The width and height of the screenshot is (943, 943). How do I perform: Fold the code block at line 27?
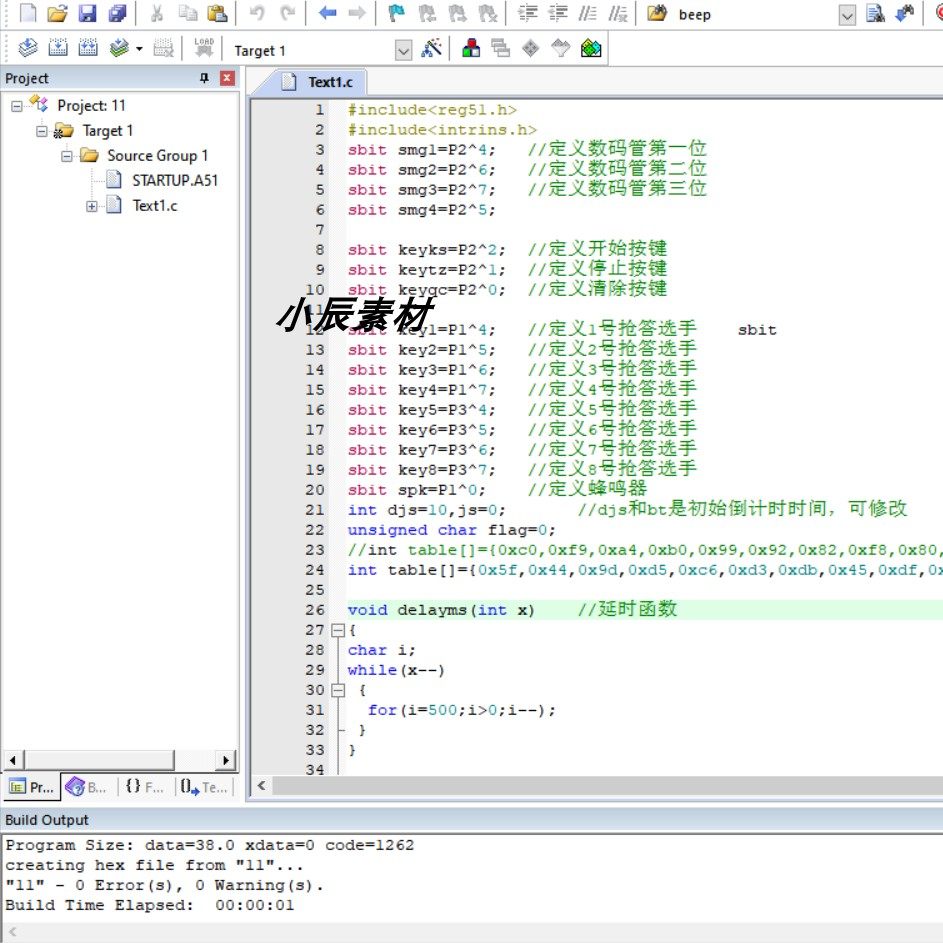pos(338,630)
